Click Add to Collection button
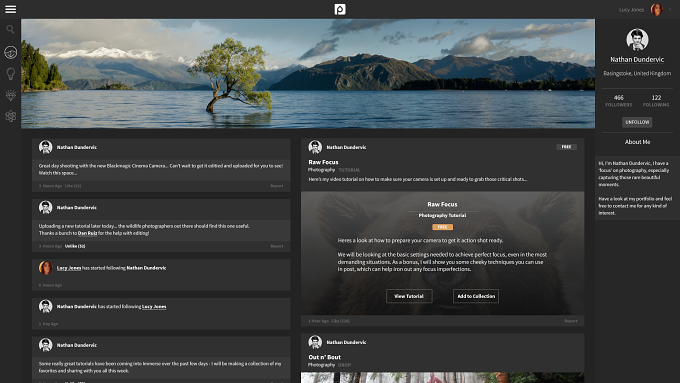Image resolution: width=680 pixels, height=383 pixels. point(476,296)
